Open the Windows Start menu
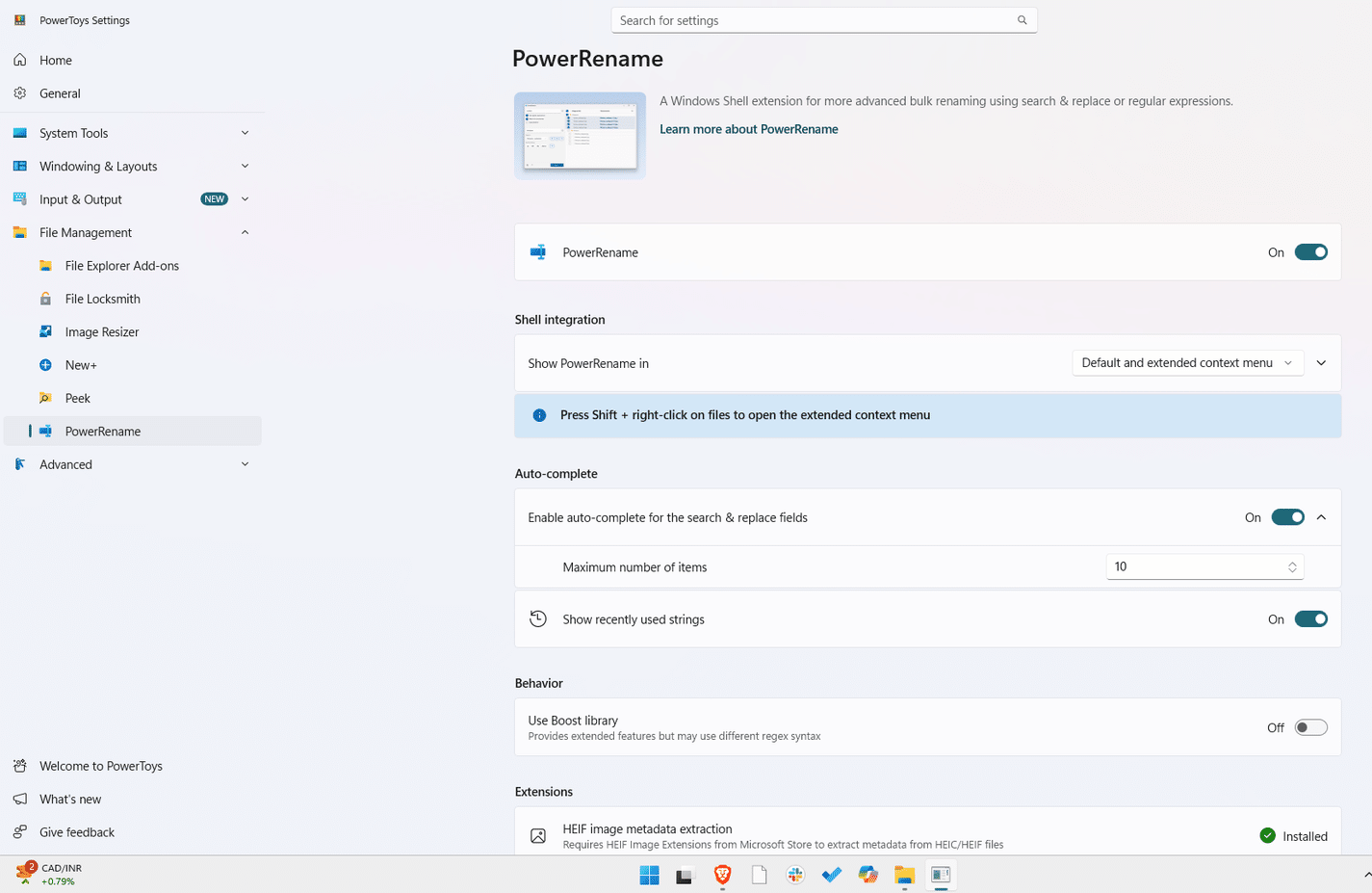 click(x=649, y=875)
